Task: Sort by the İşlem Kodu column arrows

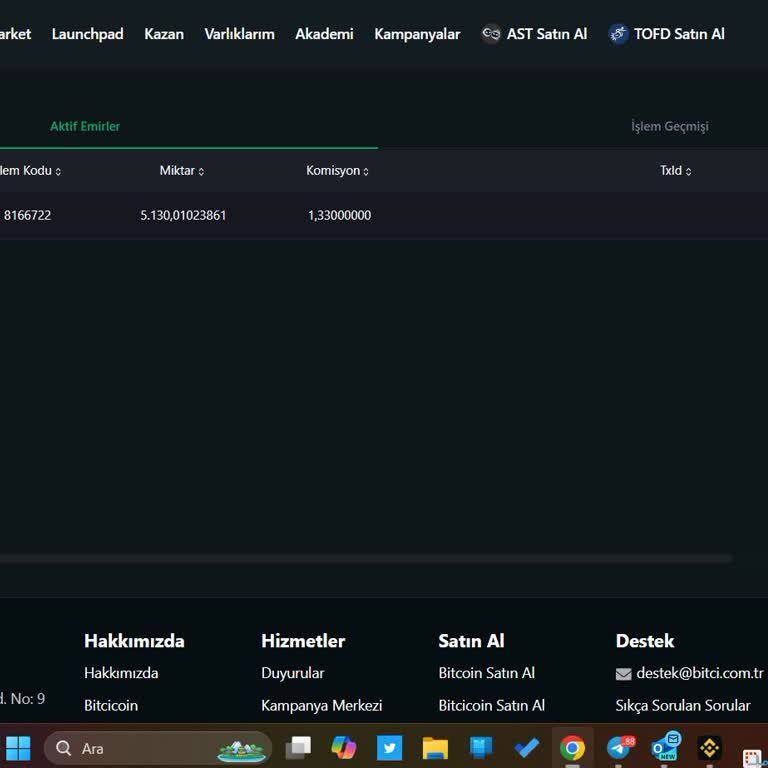Action: [58, 171]
